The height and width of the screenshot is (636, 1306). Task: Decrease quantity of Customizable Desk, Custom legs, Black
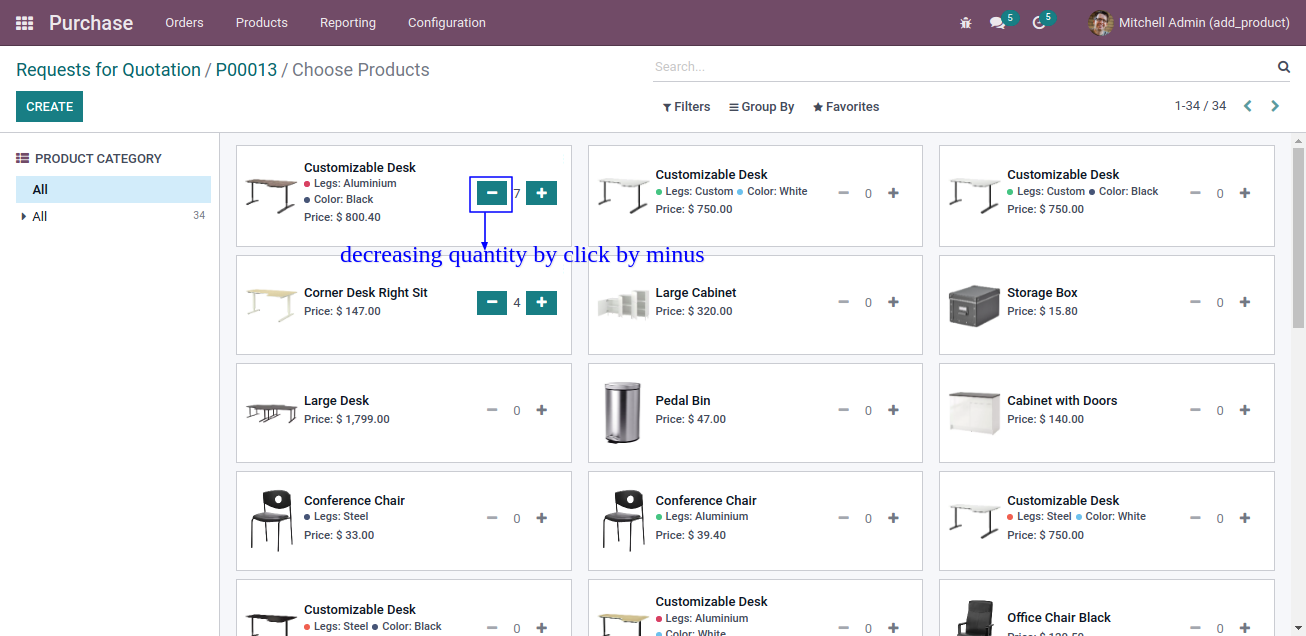(1195, 194)
